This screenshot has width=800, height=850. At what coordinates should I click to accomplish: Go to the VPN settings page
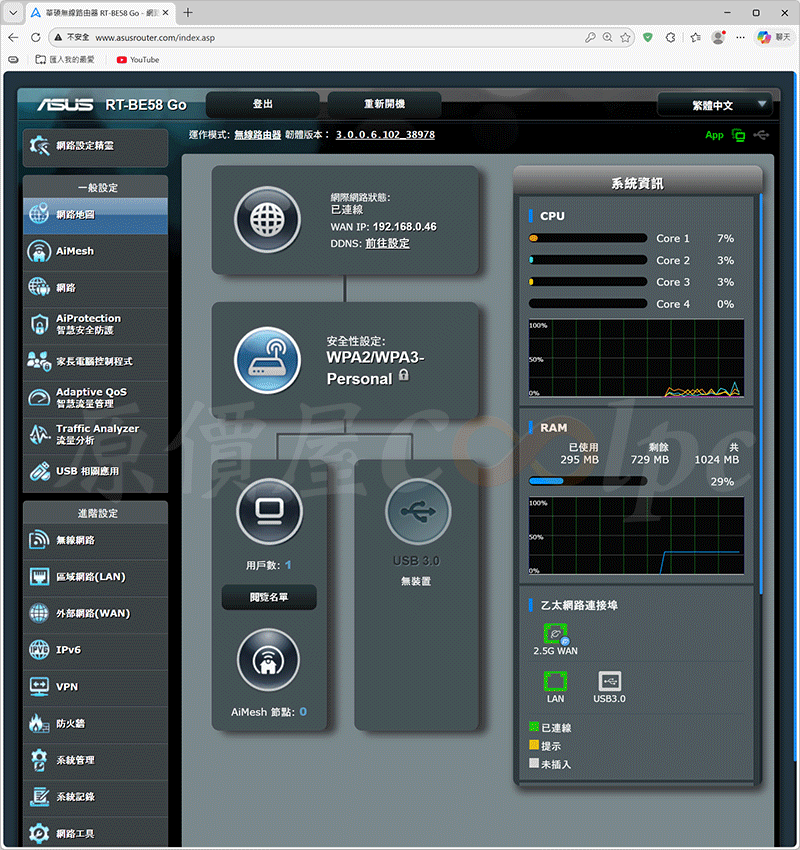pyautogui.click(x=95, y=687)
